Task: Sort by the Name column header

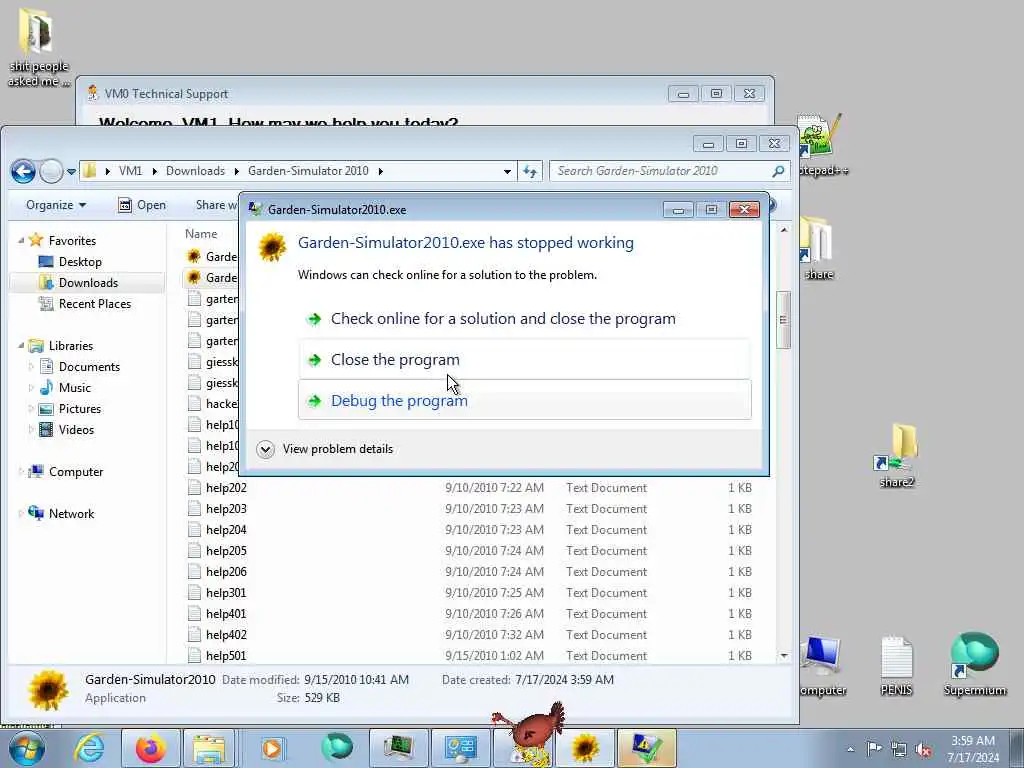Action: click(x=201, y=234)
